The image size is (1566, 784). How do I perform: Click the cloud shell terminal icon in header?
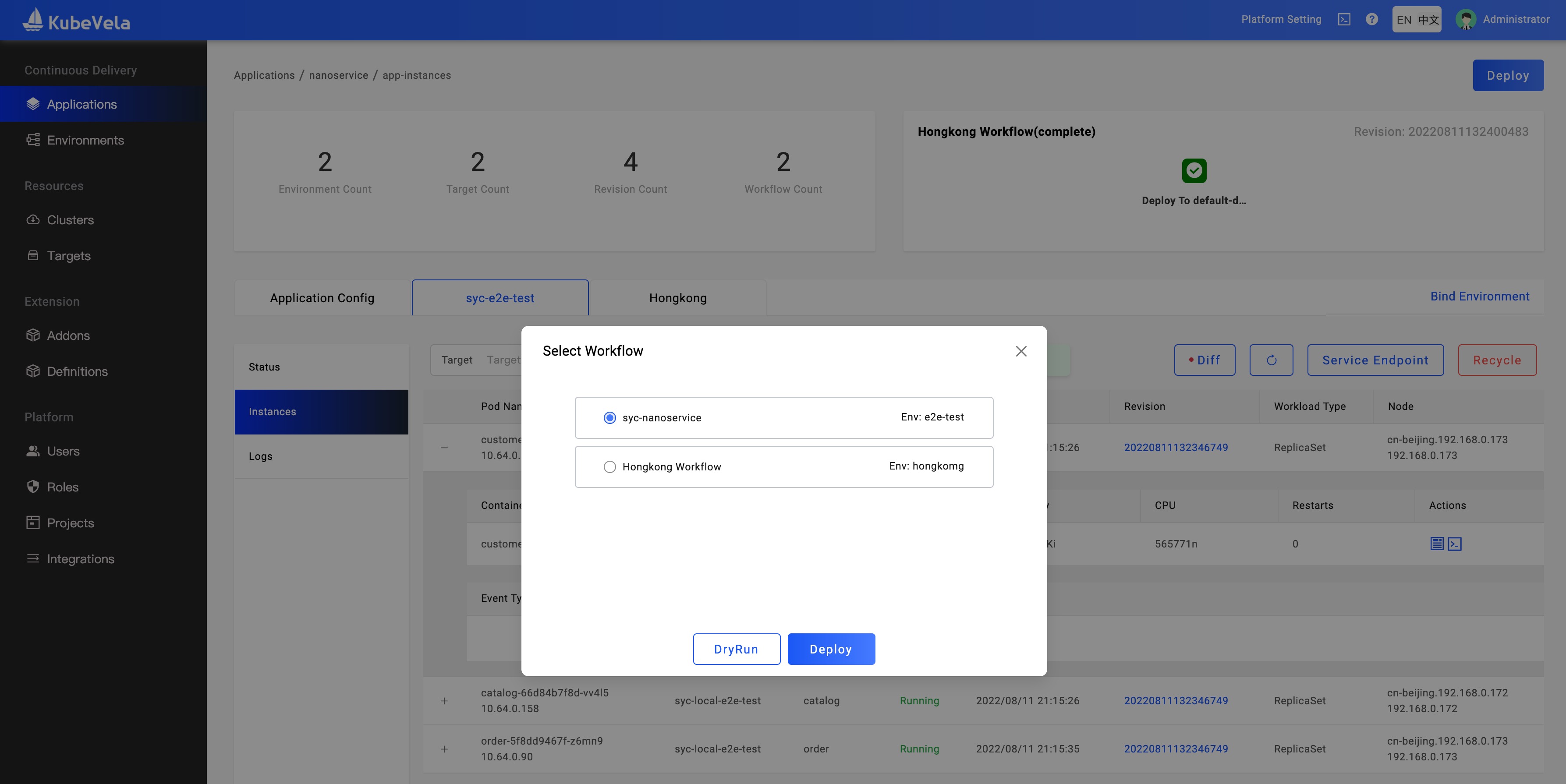[x=1344, y=19]
